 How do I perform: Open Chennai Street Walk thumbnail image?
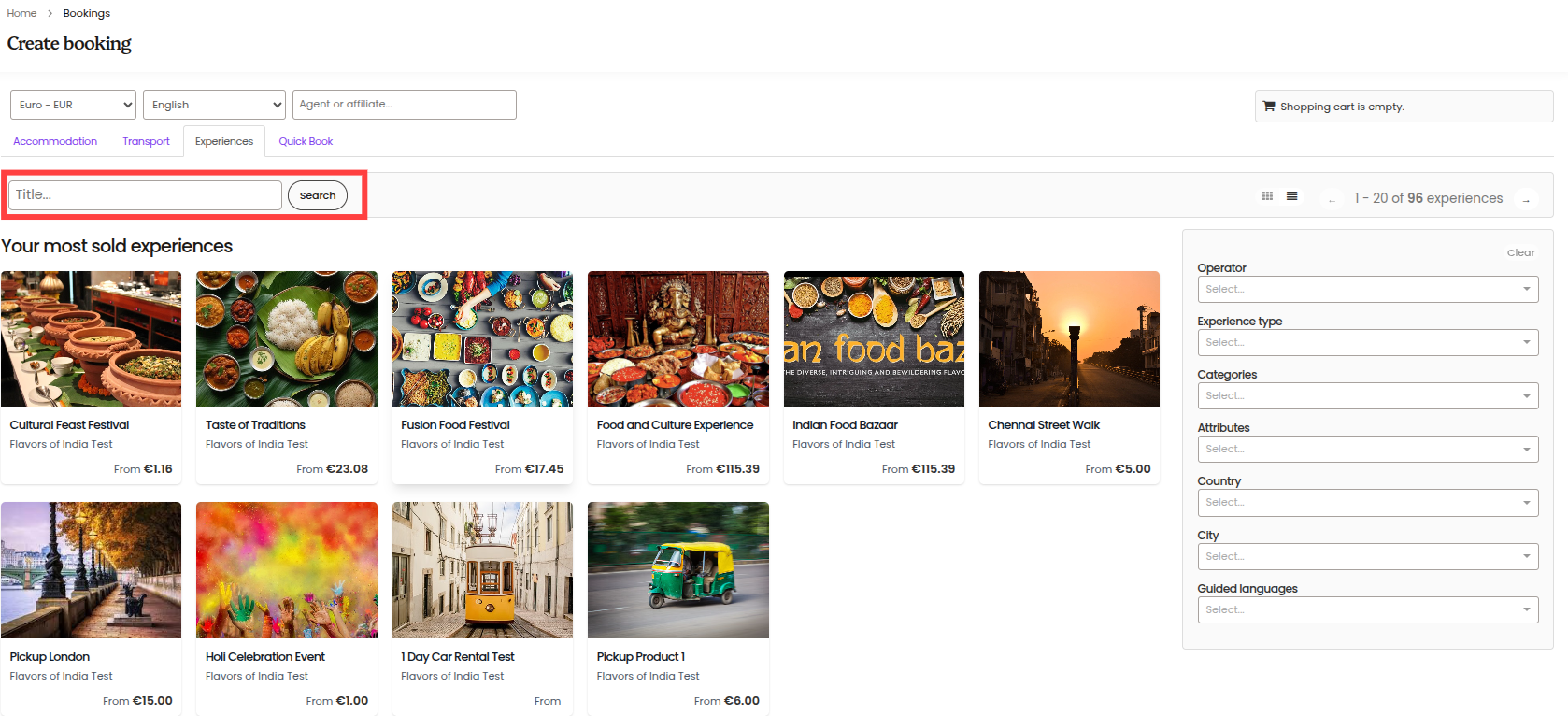tap(1069, 338)
